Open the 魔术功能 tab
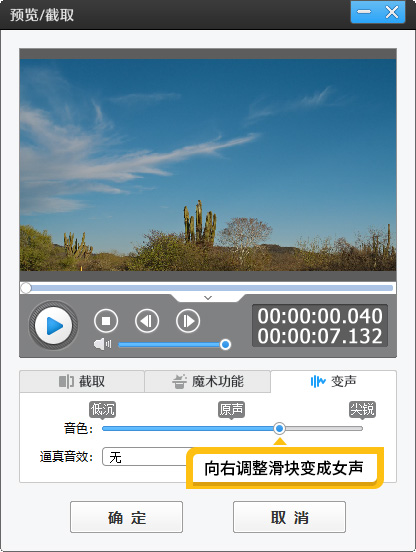This screenshot has height=552, width=416. [x=208, y=381]
